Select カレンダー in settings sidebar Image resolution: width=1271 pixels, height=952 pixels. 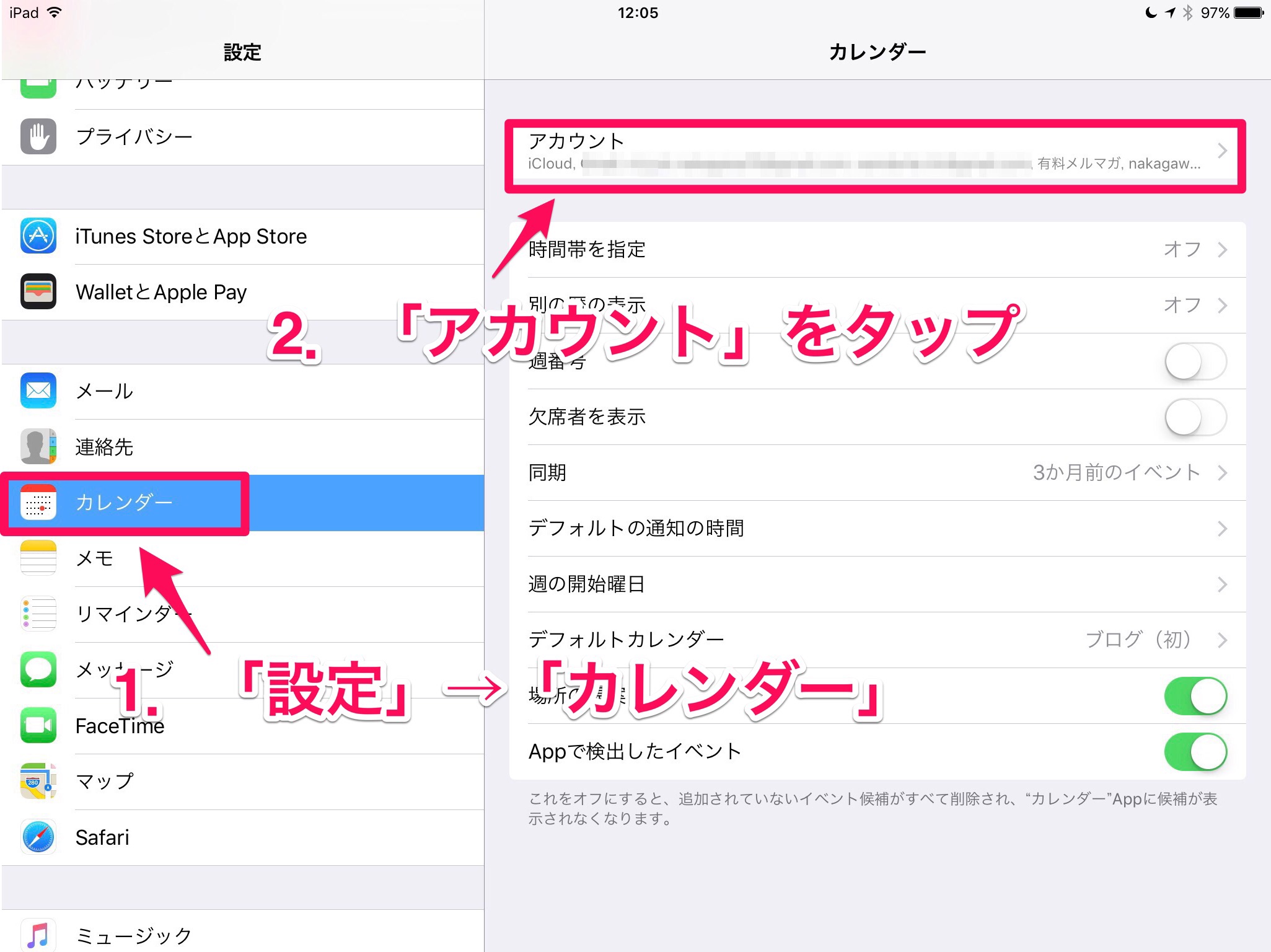coord(124,503)
